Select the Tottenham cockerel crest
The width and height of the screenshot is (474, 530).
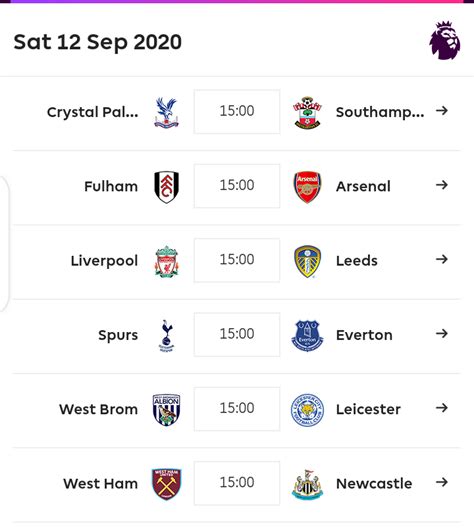[166, 335]
